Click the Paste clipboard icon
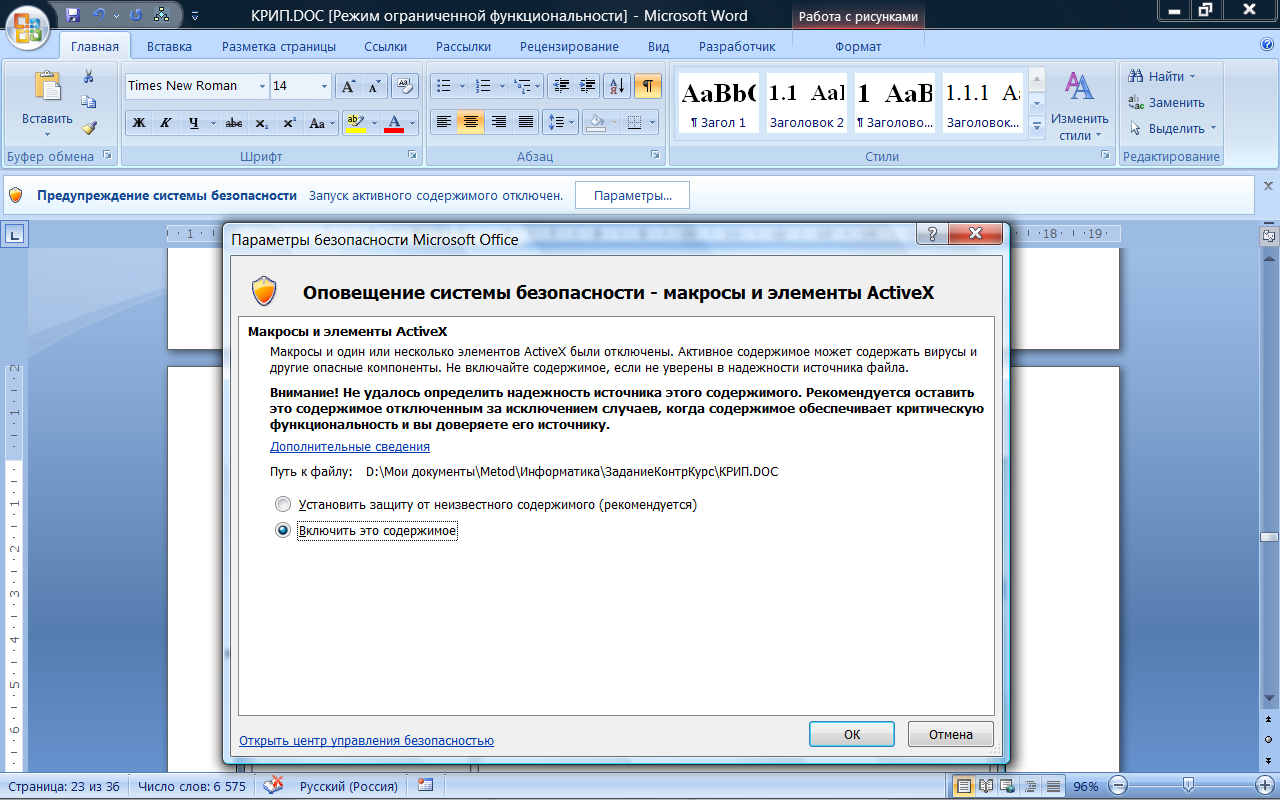Screen dimensions: 1280x800 pos(47,87)
